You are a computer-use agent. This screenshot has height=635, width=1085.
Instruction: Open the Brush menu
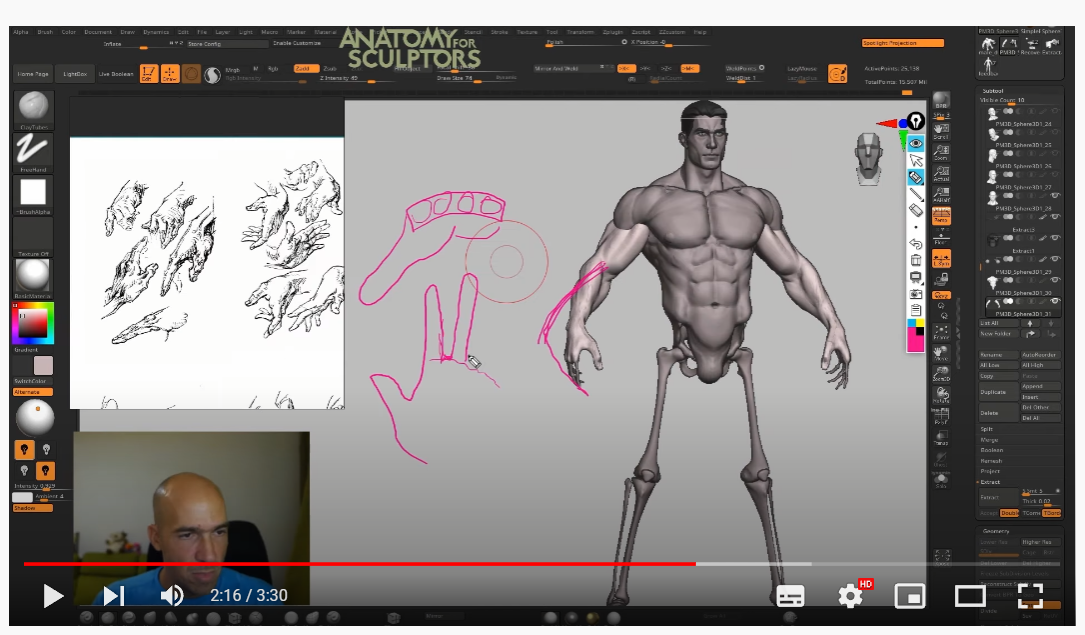click(45, 32)
